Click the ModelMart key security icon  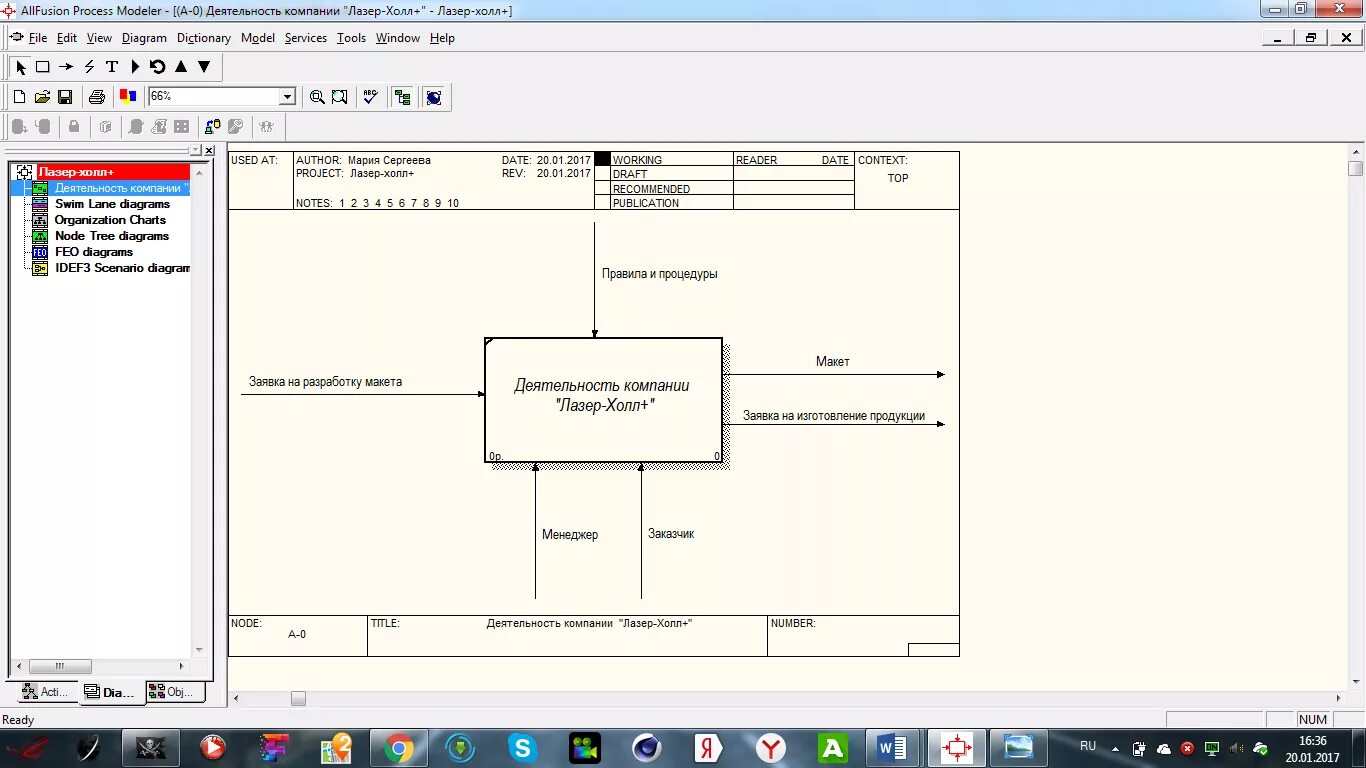point(236,127)
